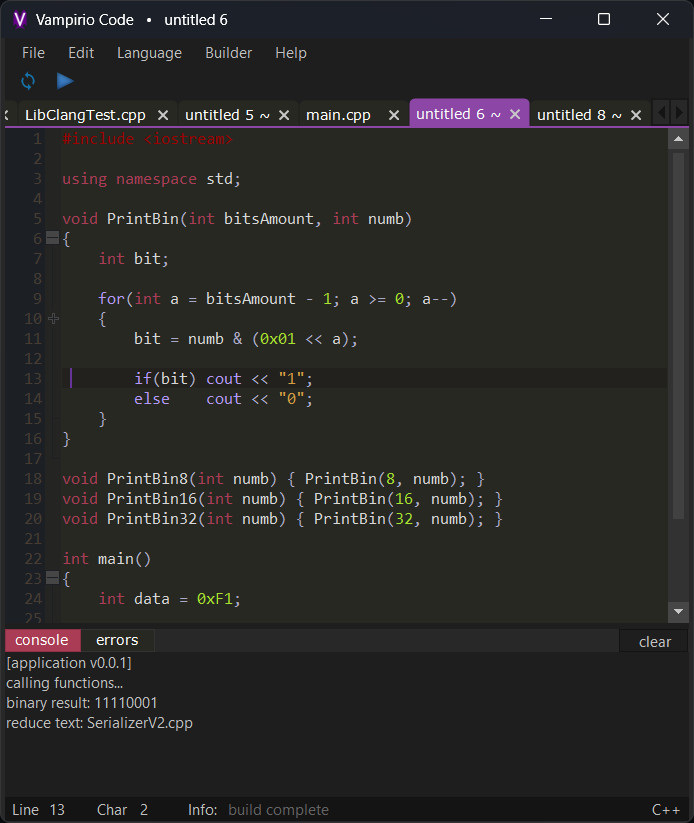This screenshot has height=823, width=694.
Task: Click 'using namespace std;' code line
Action: pyautogui.click(x=151, y=179)
